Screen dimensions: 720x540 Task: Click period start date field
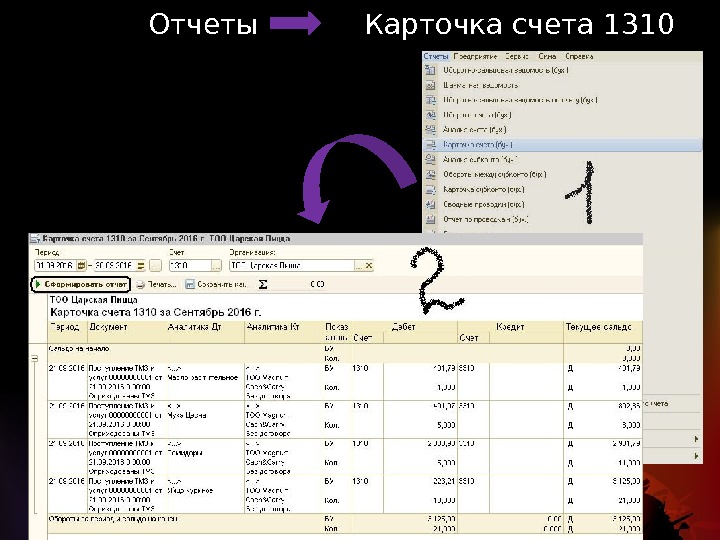[55, 265]
